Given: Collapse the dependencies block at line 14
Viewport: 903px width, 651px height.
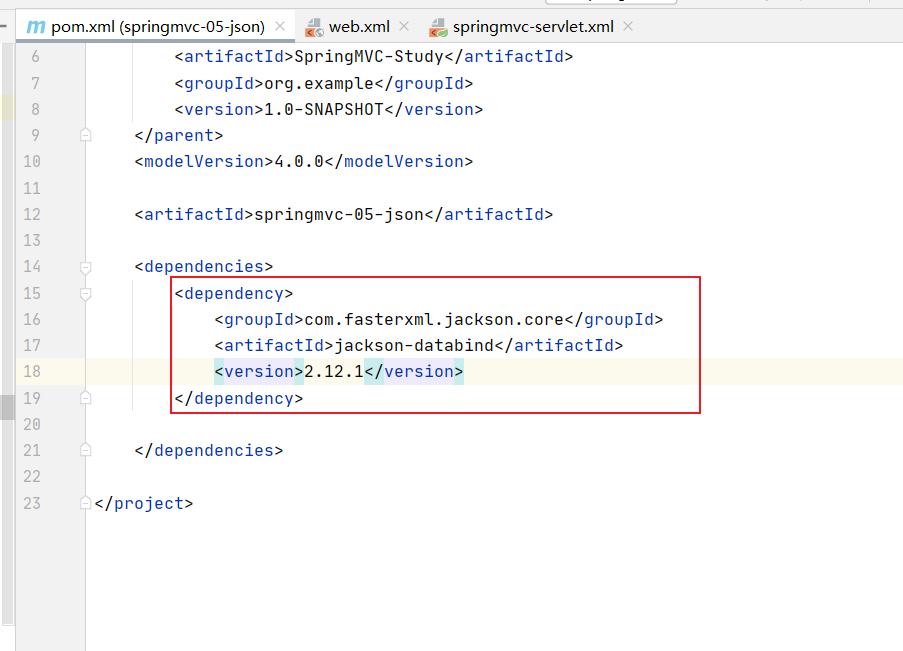Looking at the screenshot, I should click(x=86, y=267).
